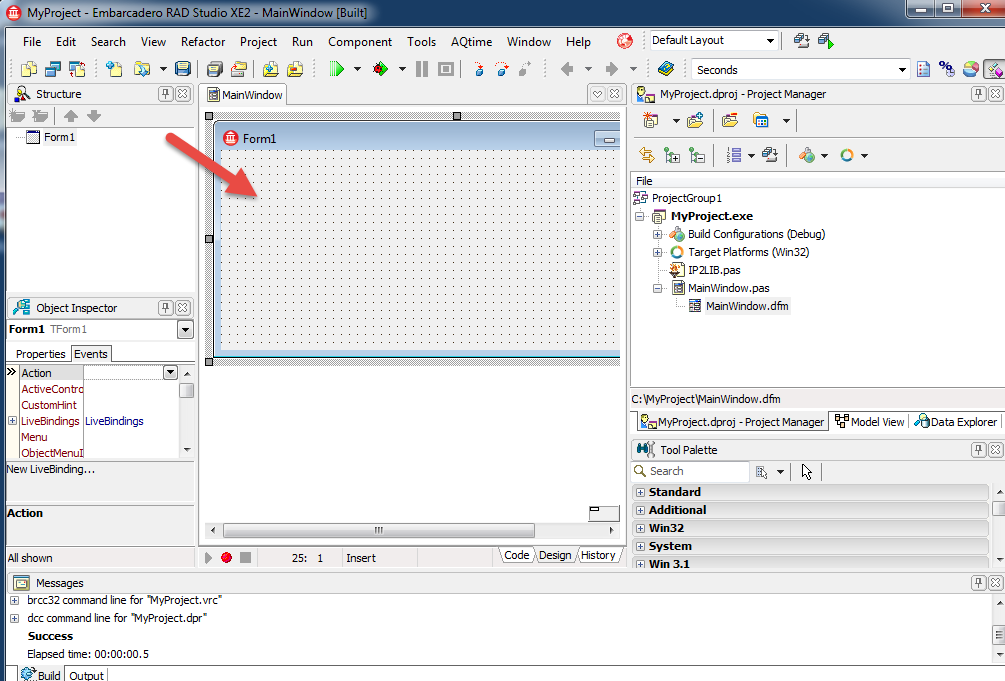
Task: Select IP2LIB.pas in project tree
Action: pos(713,270)
